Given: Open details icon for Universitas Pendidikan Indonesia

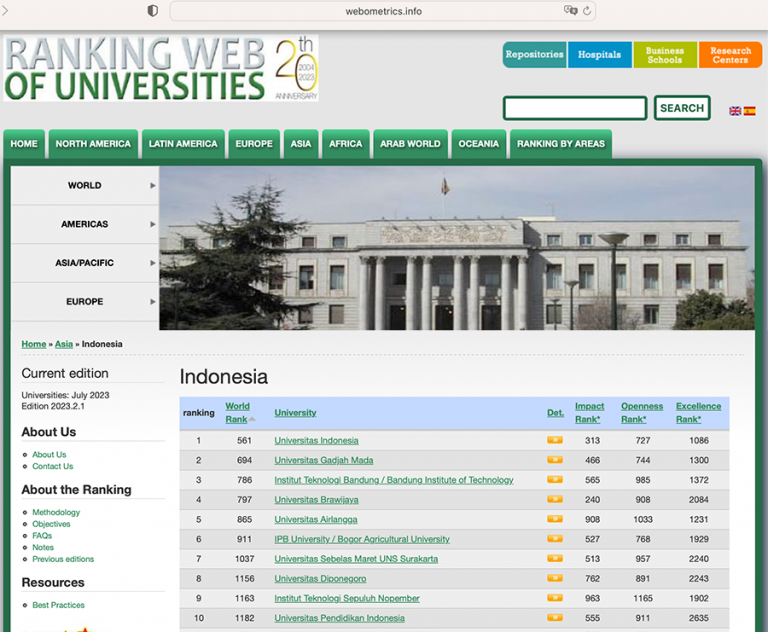Looking at the screenshot, I should point(554,617).
